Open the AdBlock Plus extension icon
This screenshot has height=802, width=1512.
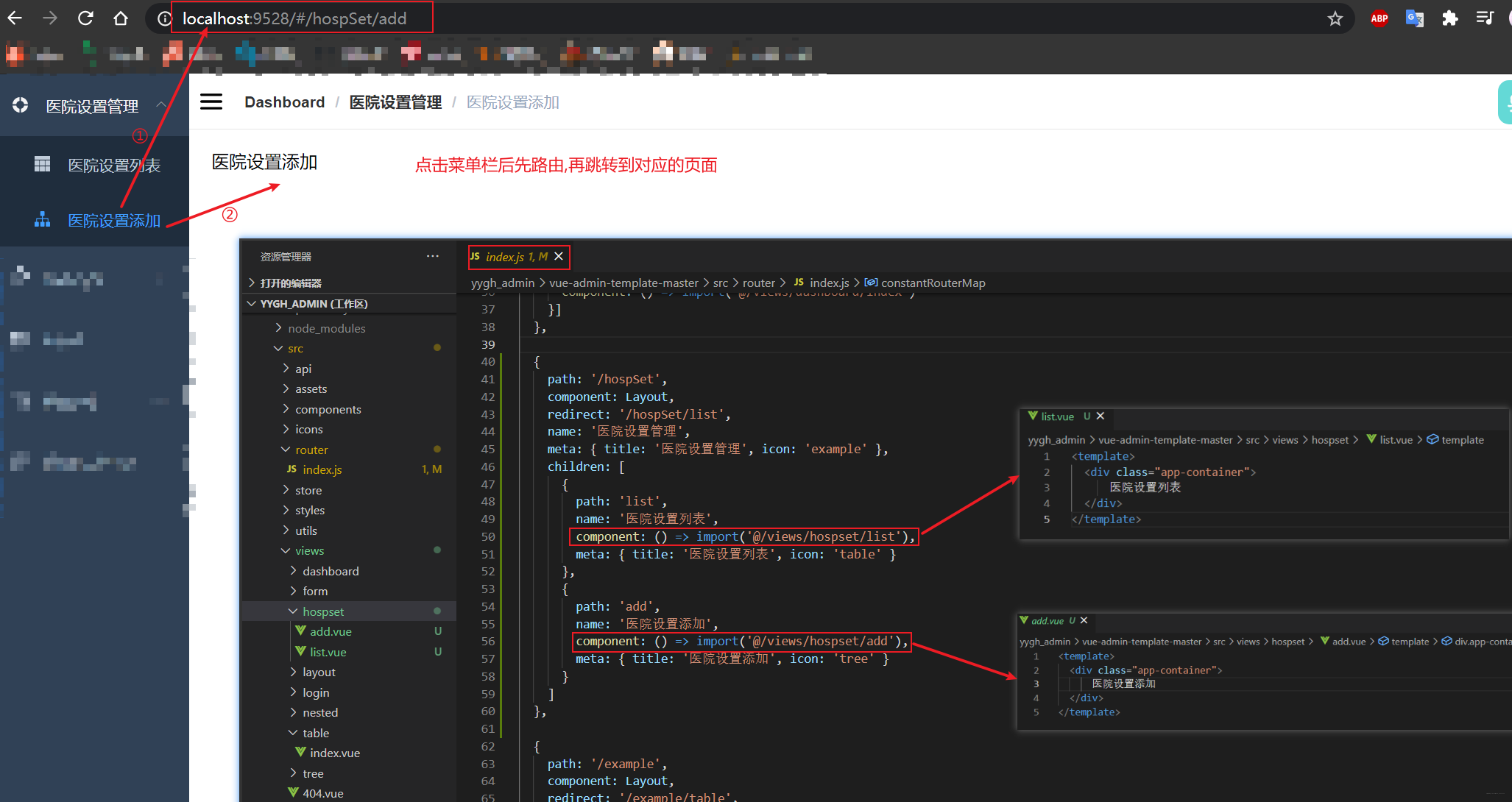pos(1379,18)
